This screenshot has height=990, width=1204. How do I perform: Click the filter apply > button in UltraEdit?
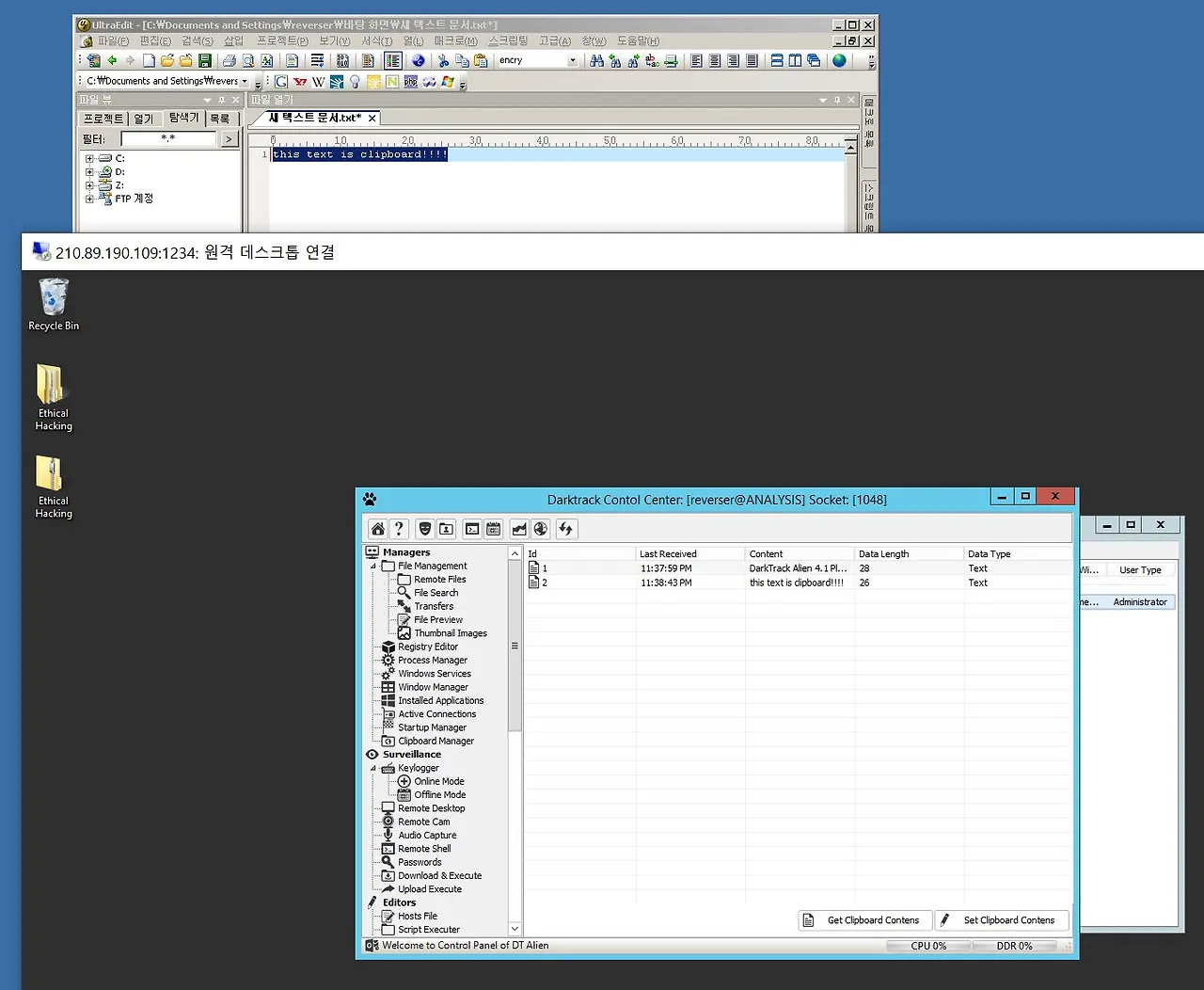coord(229,139)
